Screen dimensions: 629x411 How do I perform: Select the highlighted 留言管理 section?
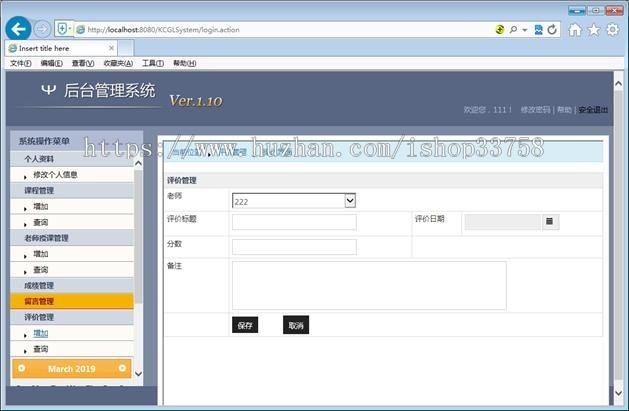[72, 301]
